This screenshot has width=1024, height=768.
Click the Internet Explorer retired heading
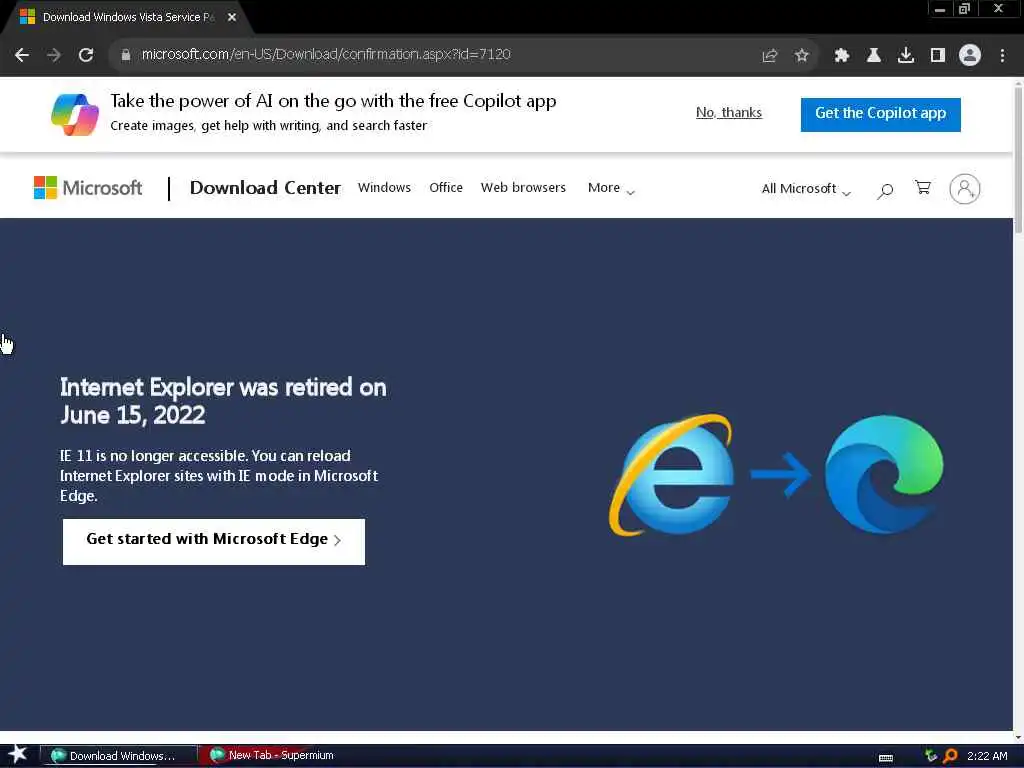pyautogui.click(x=223, y=401)
